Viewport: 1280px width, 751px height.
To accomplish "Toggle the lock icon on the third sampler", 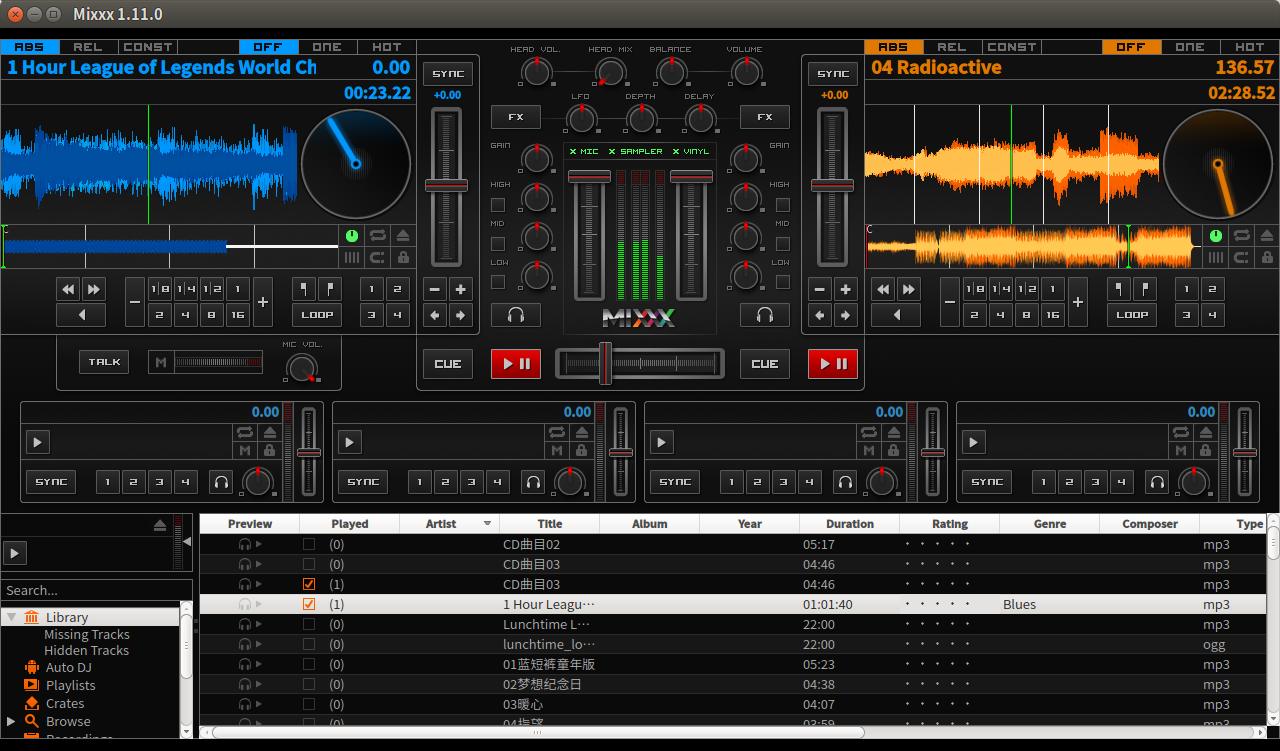I will 894,451.
